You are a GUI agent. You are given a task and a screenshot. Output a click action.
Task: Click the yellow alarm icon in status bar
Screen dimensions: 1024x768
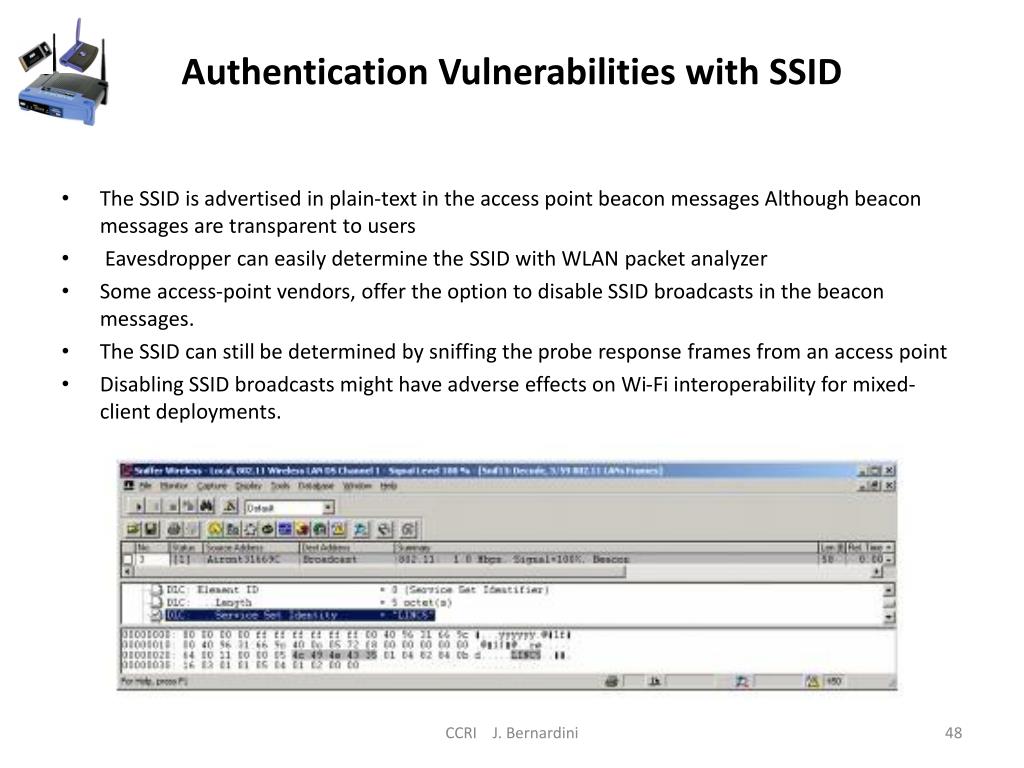812,681
